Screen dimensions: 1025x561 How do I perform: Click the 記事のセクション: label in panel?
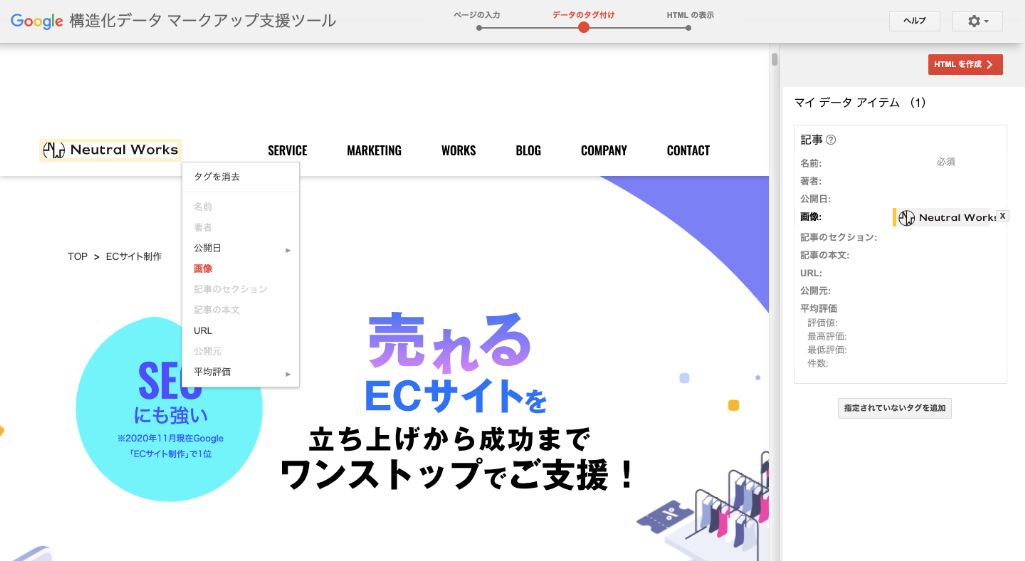(839, 237)
